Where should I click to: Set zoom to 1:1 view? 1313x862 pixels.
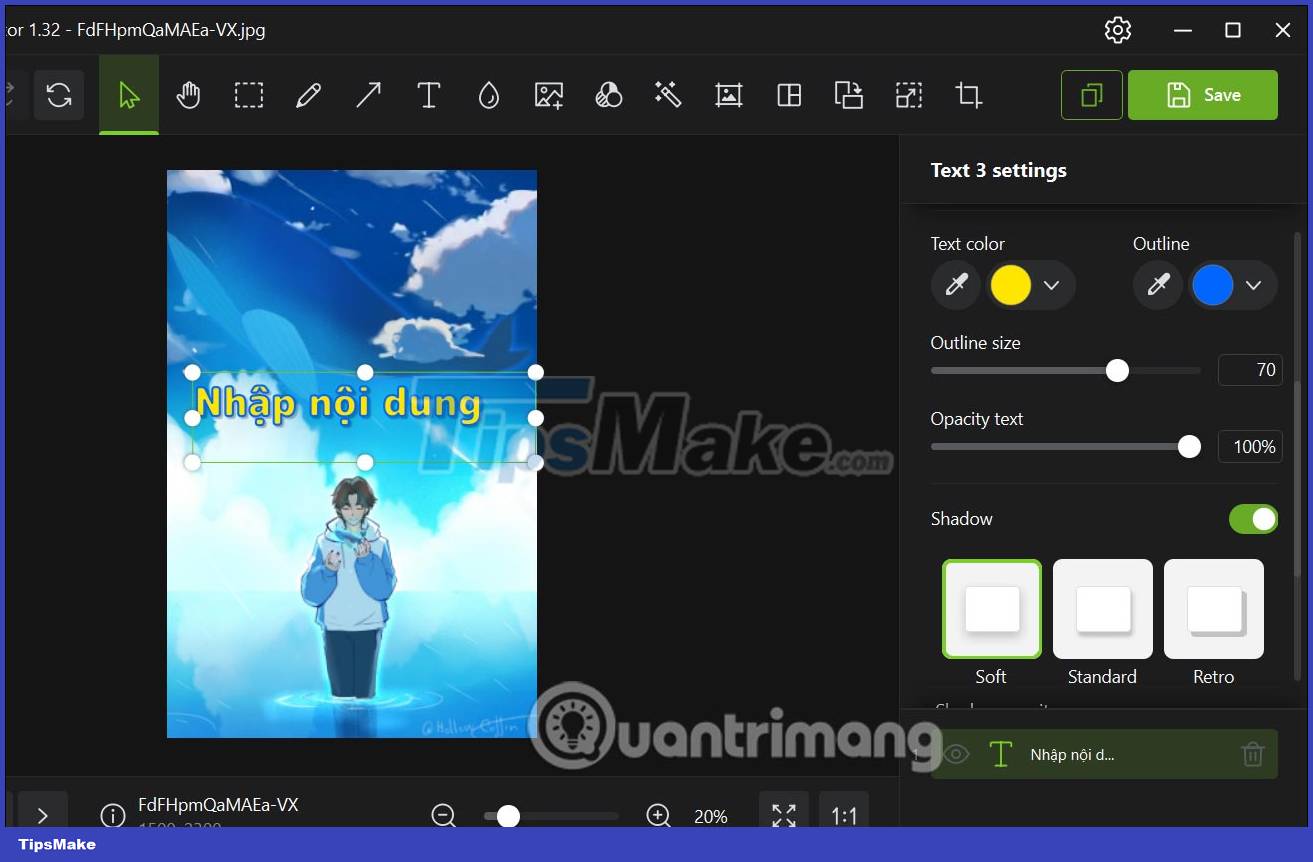click(x=844, y=815)
